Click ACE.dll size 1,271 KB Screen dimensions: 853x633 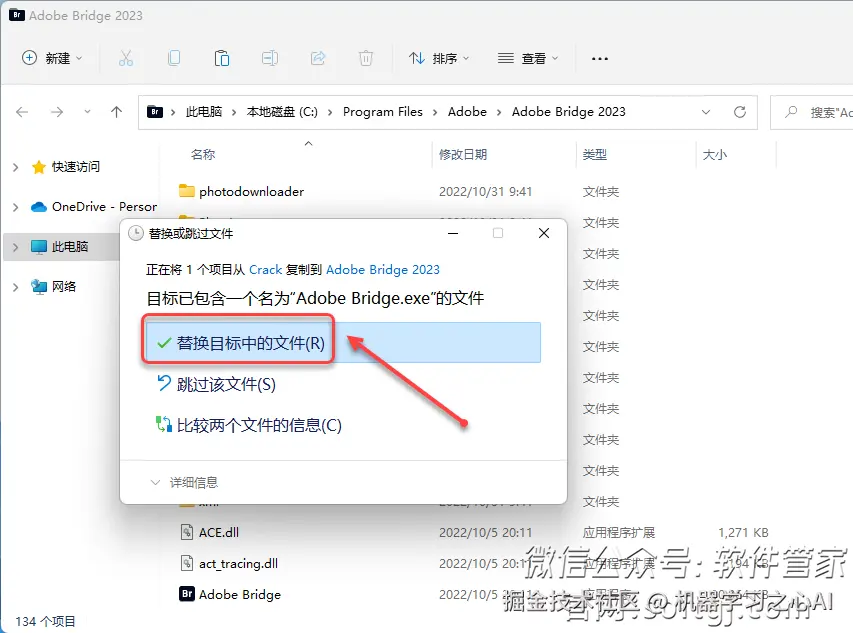[x=743, y=532]
